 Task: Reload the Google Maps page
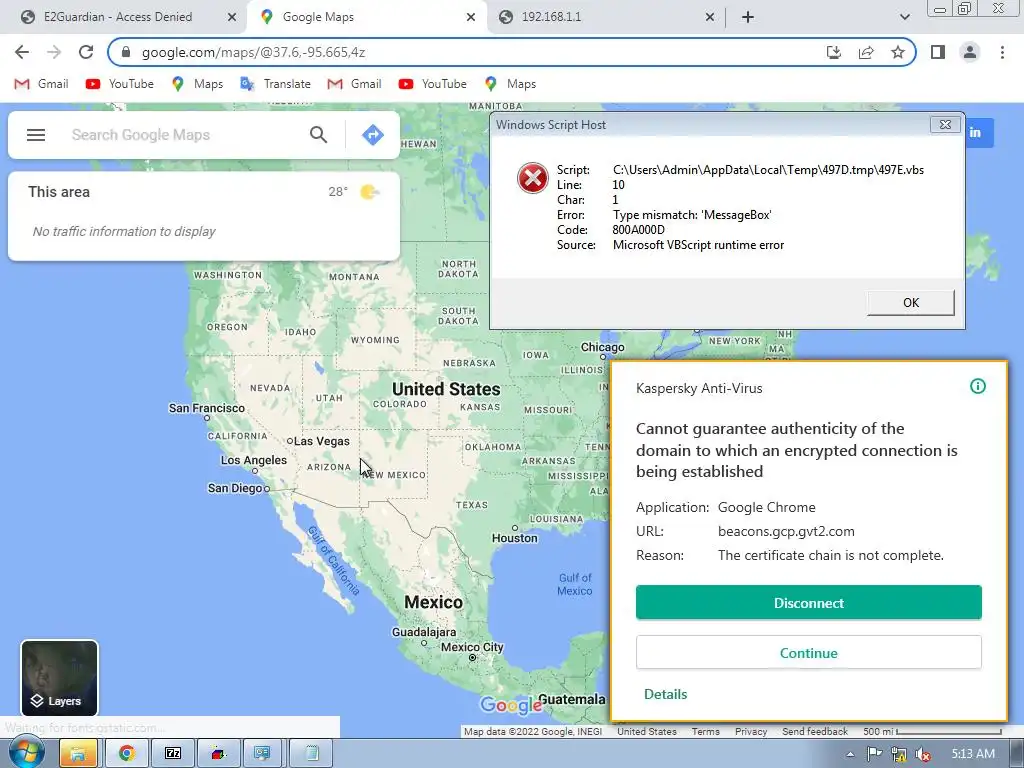click(86, 52)
